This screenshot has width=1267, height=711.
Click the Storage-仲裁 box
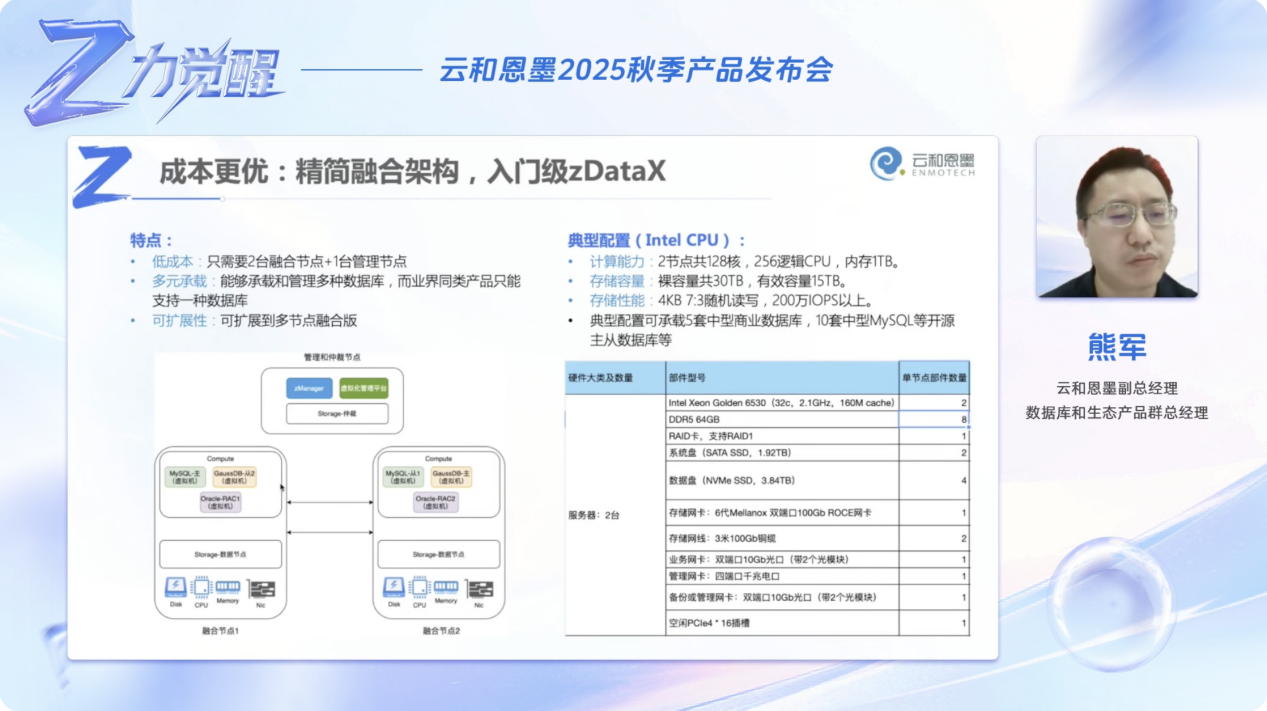pyautogui.click(x=337, y=413)
